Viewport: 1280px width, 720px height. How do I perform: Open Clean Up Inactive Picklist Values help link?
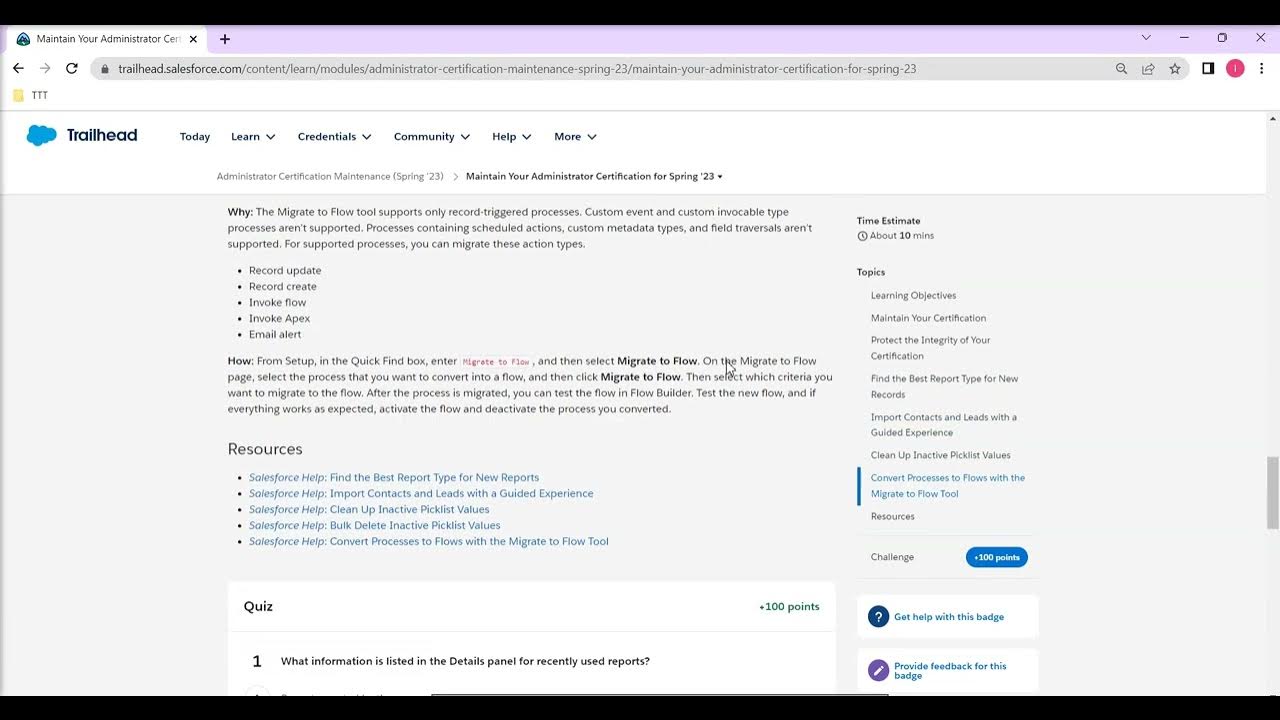(x=369, y=510)
